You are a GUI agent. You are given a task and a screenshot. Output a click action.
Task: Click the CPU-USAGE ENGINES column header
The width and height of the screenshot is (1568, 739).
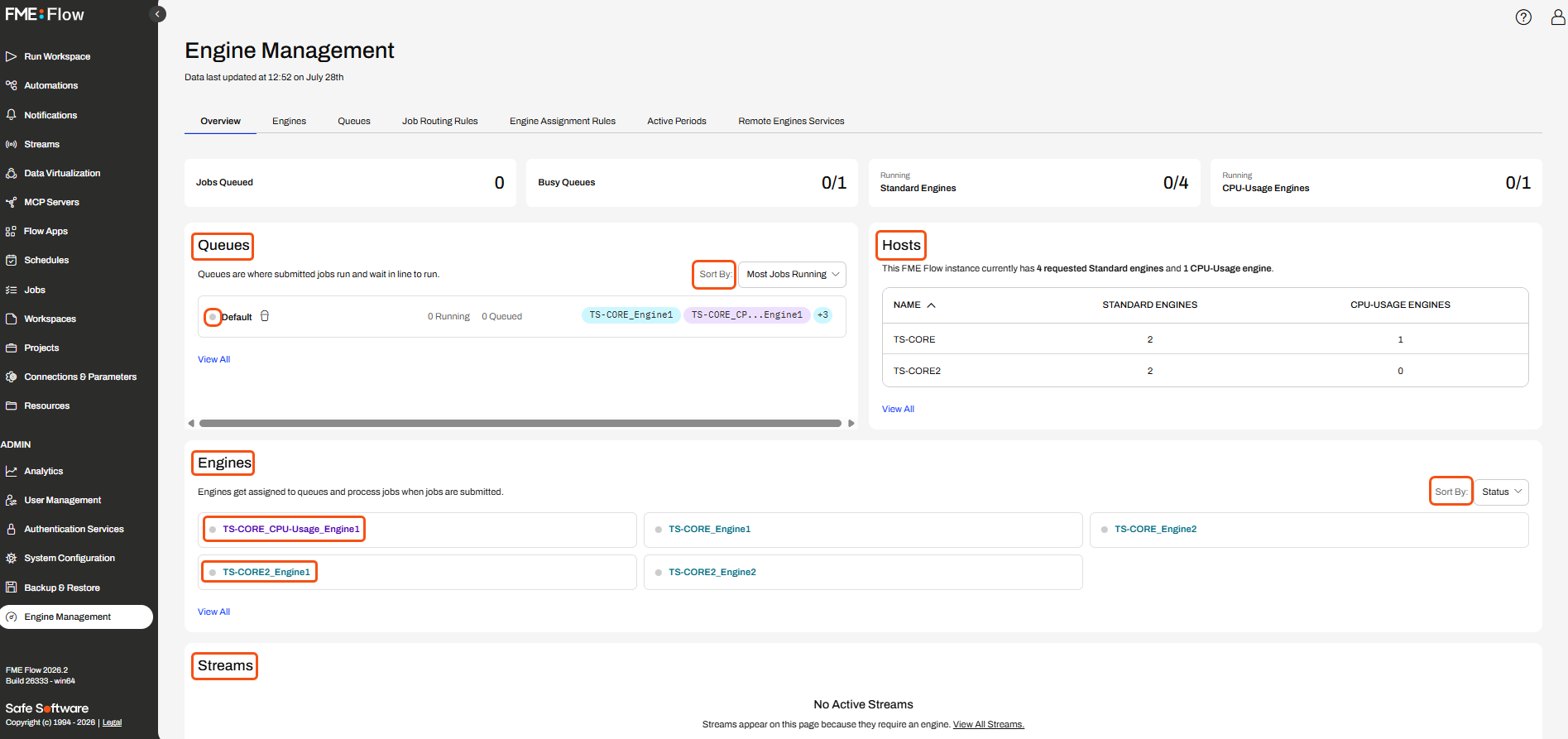click(1400, 305)
